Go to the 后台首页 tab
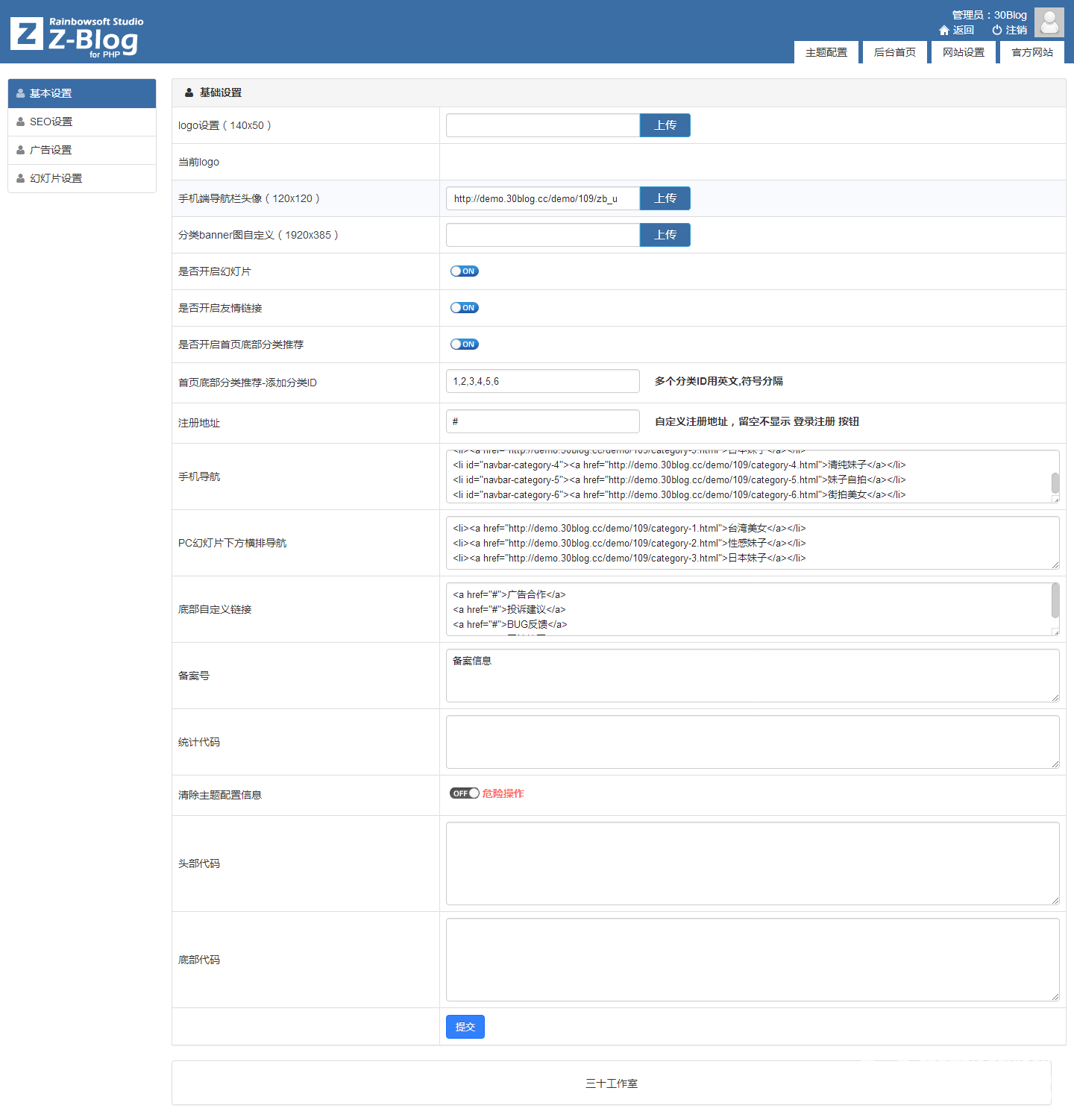This screenshot has height=1120, width=1074. pyautogui.click(x=895, y=52)
